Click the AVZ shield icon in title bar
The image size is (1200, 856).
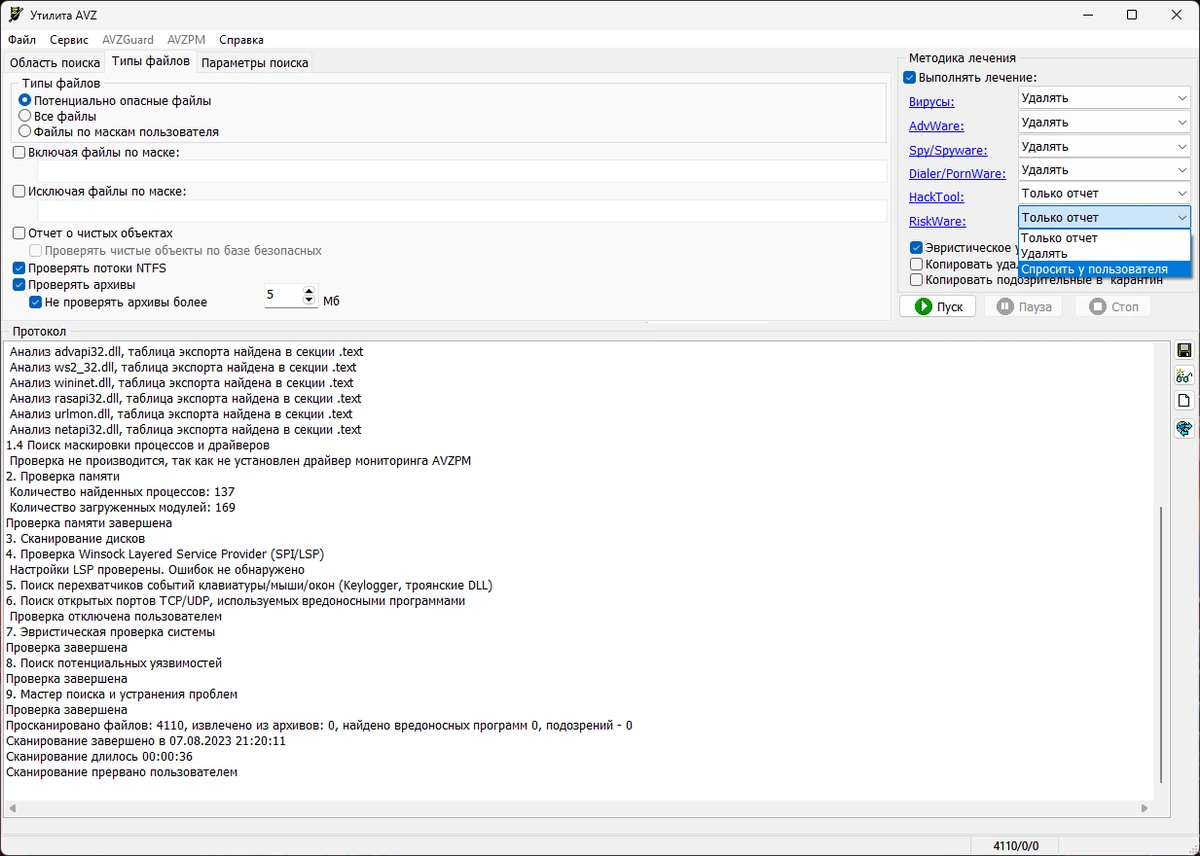click(14, 15)
